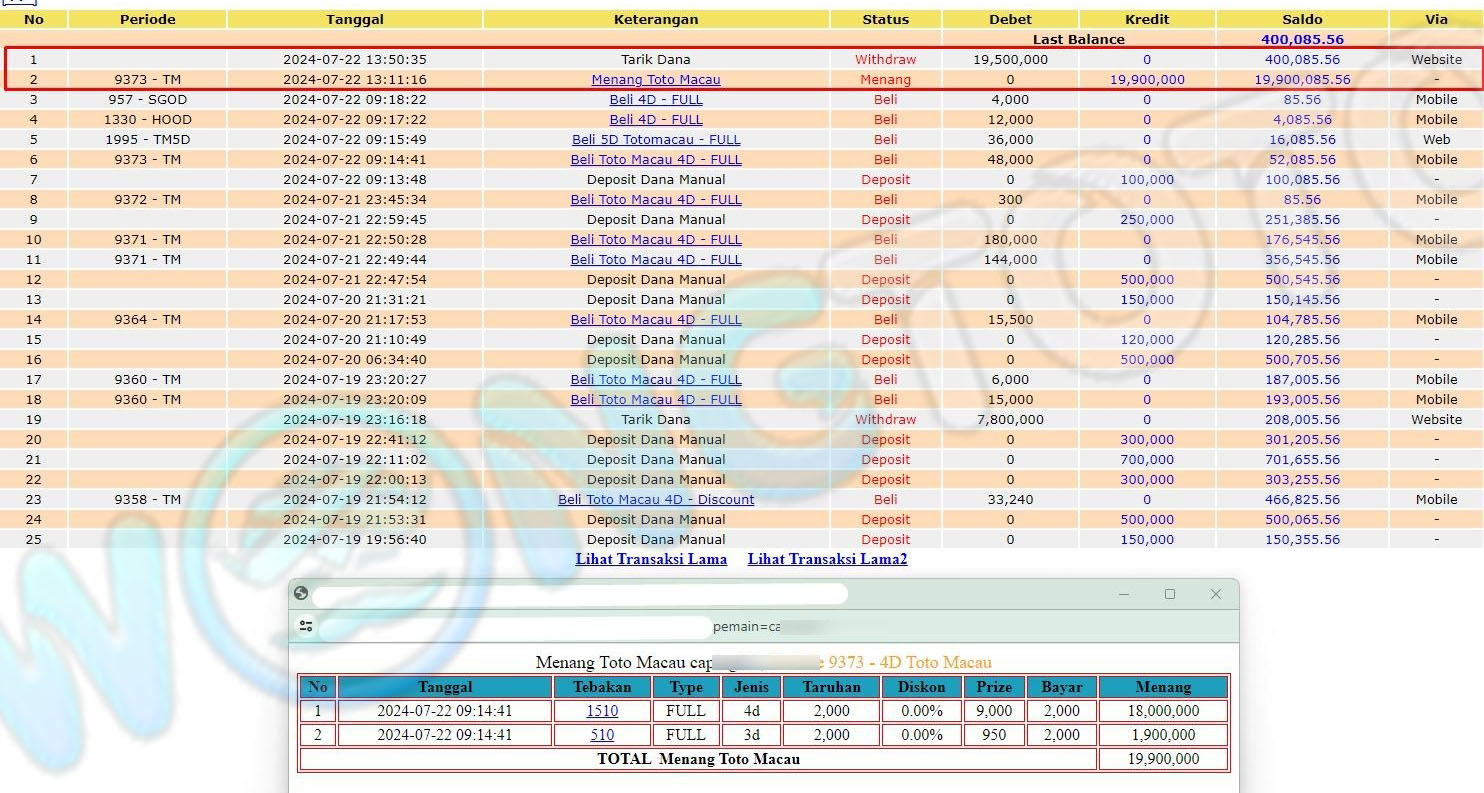Image resolution: width=1484 pixels, height=793 pixels.
Task: Open row 14 Beli Toto Macau 4D - FULL link
Action: [655, 319]
